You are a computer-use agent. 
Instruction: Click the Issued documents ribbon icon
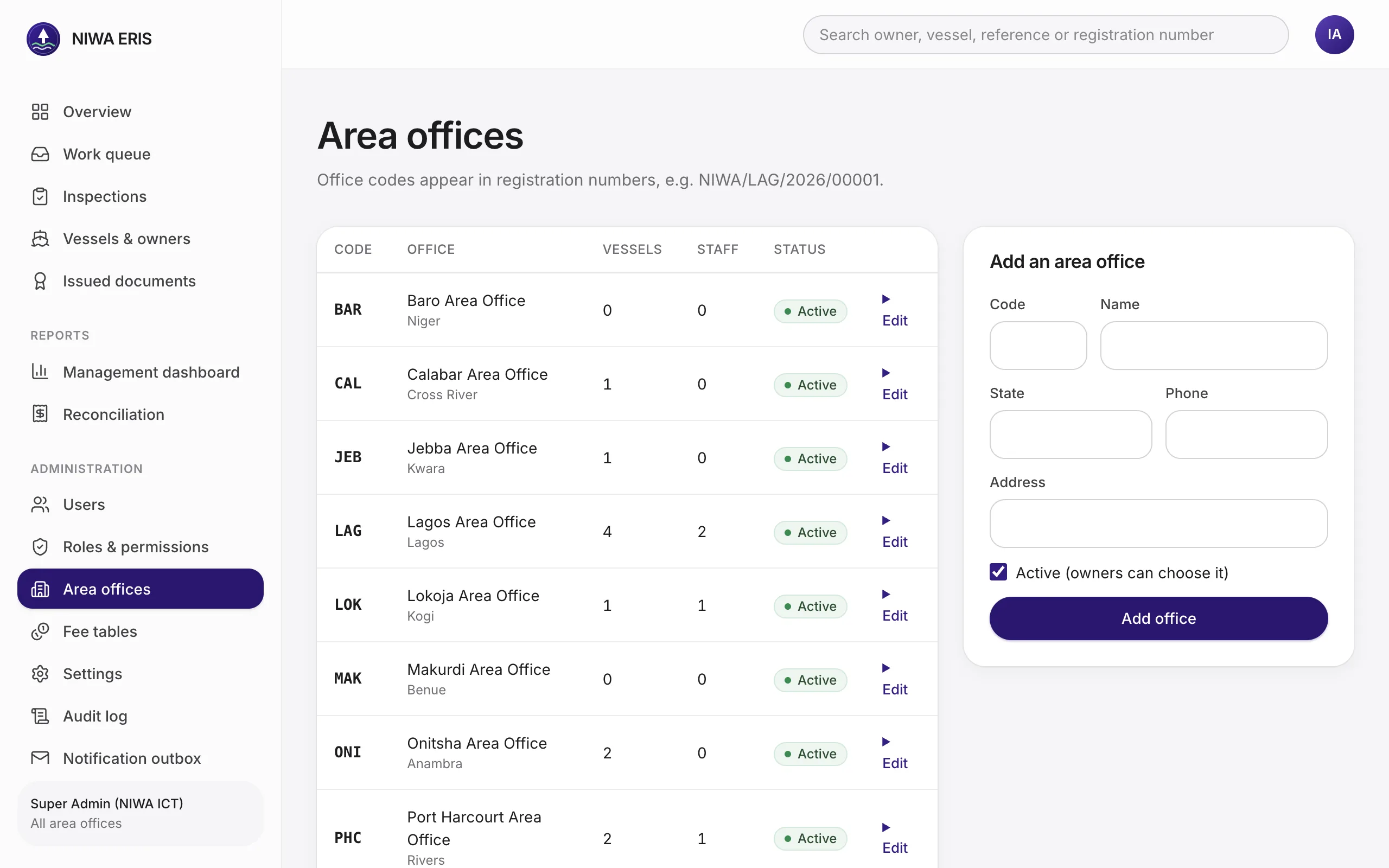click(40, 282)
